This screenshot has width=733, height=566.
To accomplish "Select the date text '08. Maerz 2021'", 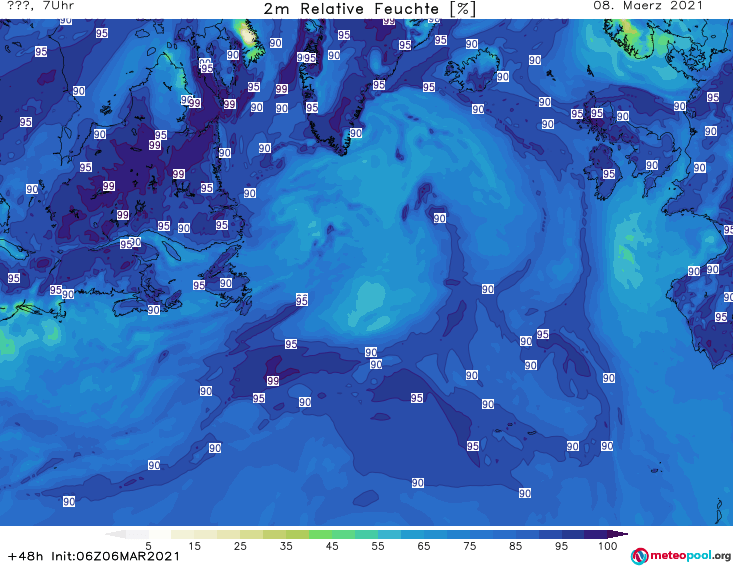I will (x=648, y=6).
